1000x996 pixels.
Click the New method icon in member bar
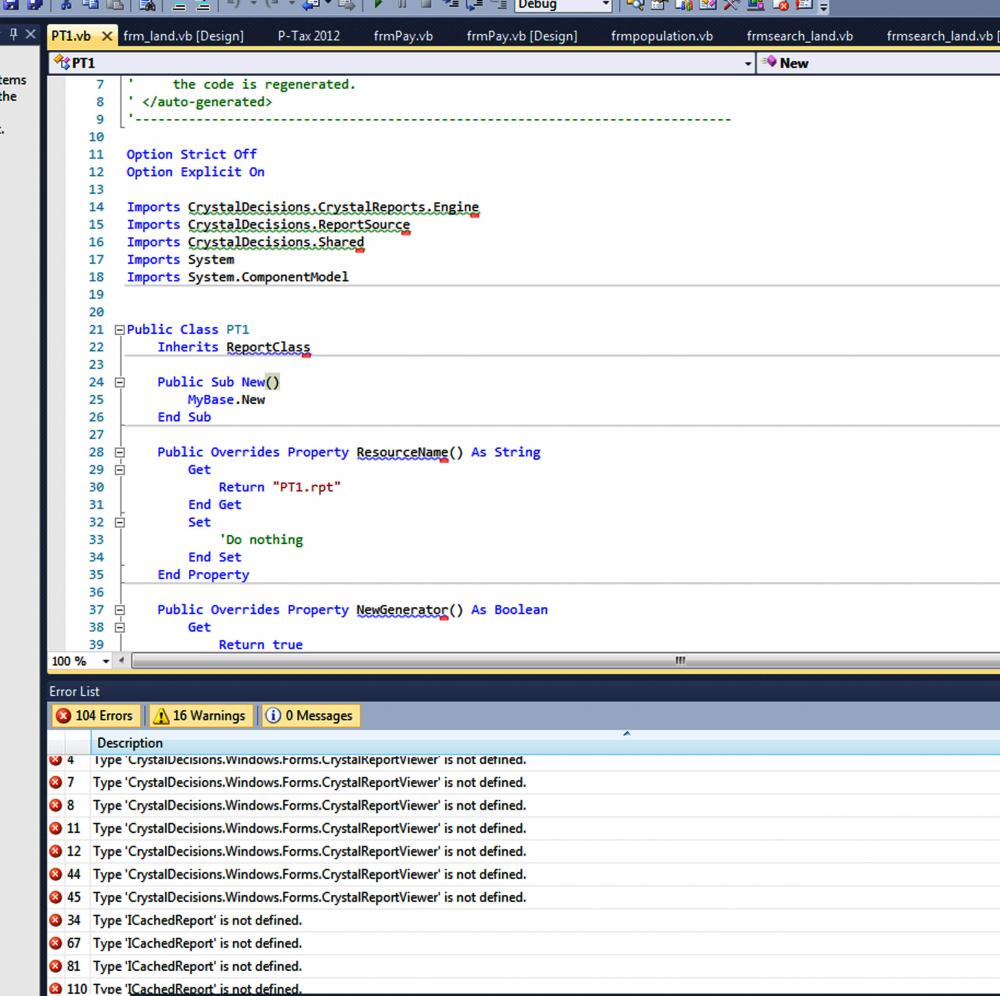coord(769,62)
